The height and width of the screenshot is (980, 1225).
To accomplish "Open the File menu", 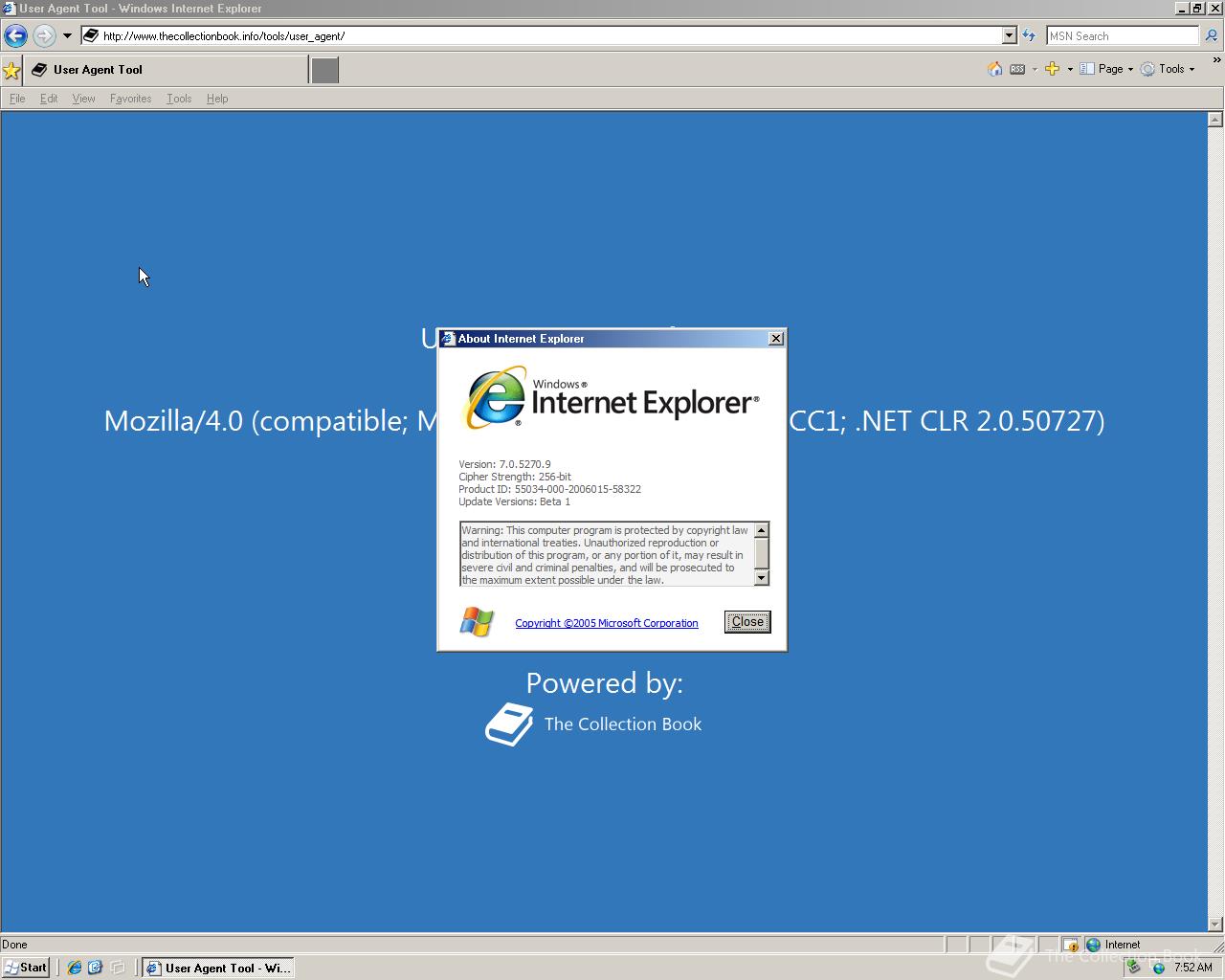I will (x=17, y=99).
